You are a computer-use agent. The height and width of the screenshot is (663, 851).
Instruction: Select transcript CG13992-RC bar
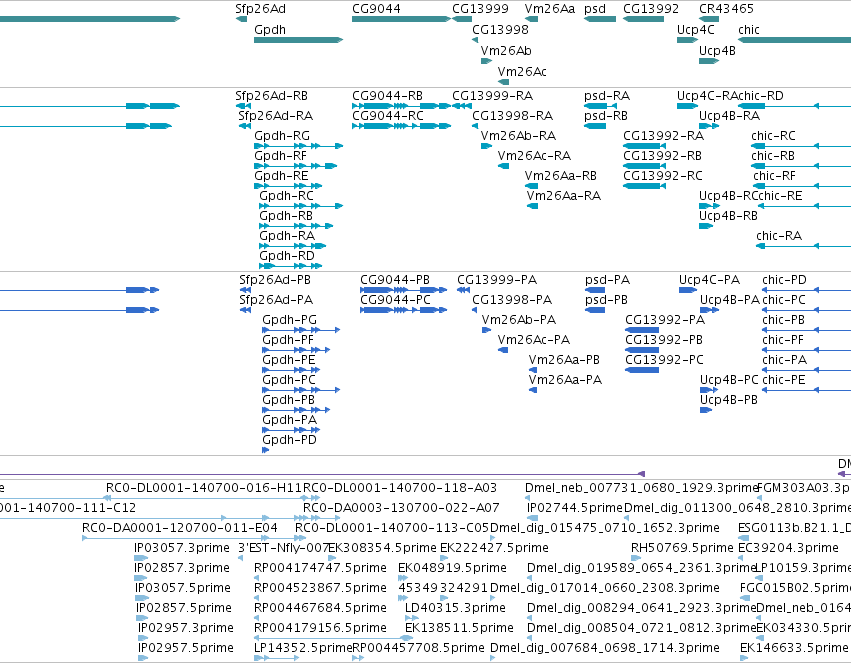click(644, 186)
